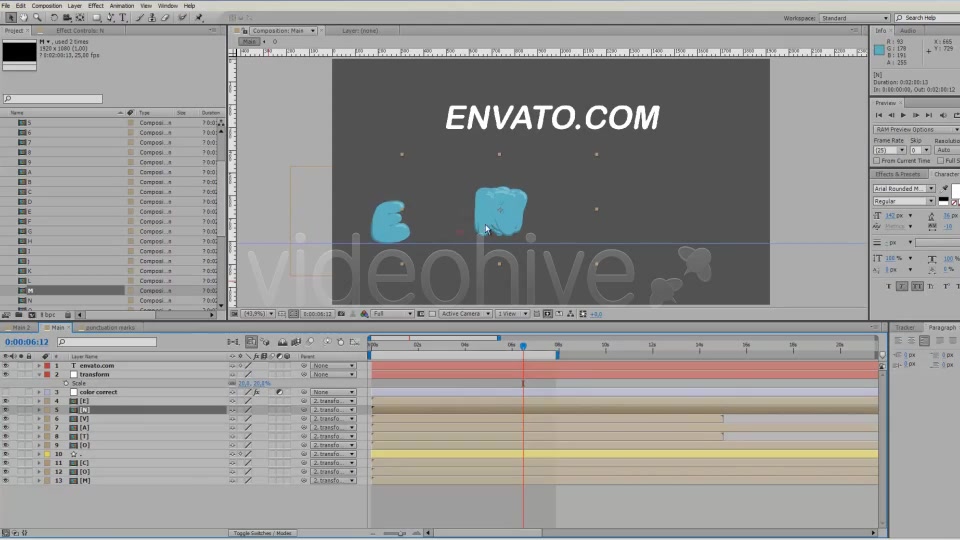Click the All Caps button
This screenshot has width=960, height=540.
point(917,286)
